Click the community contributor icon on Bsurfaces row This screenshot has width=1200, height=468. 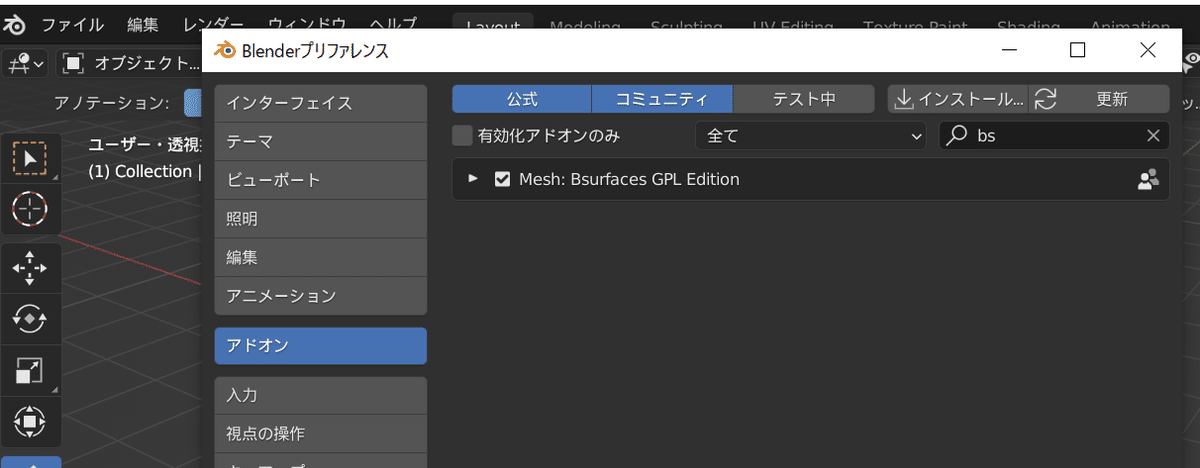click(1148, 179)
